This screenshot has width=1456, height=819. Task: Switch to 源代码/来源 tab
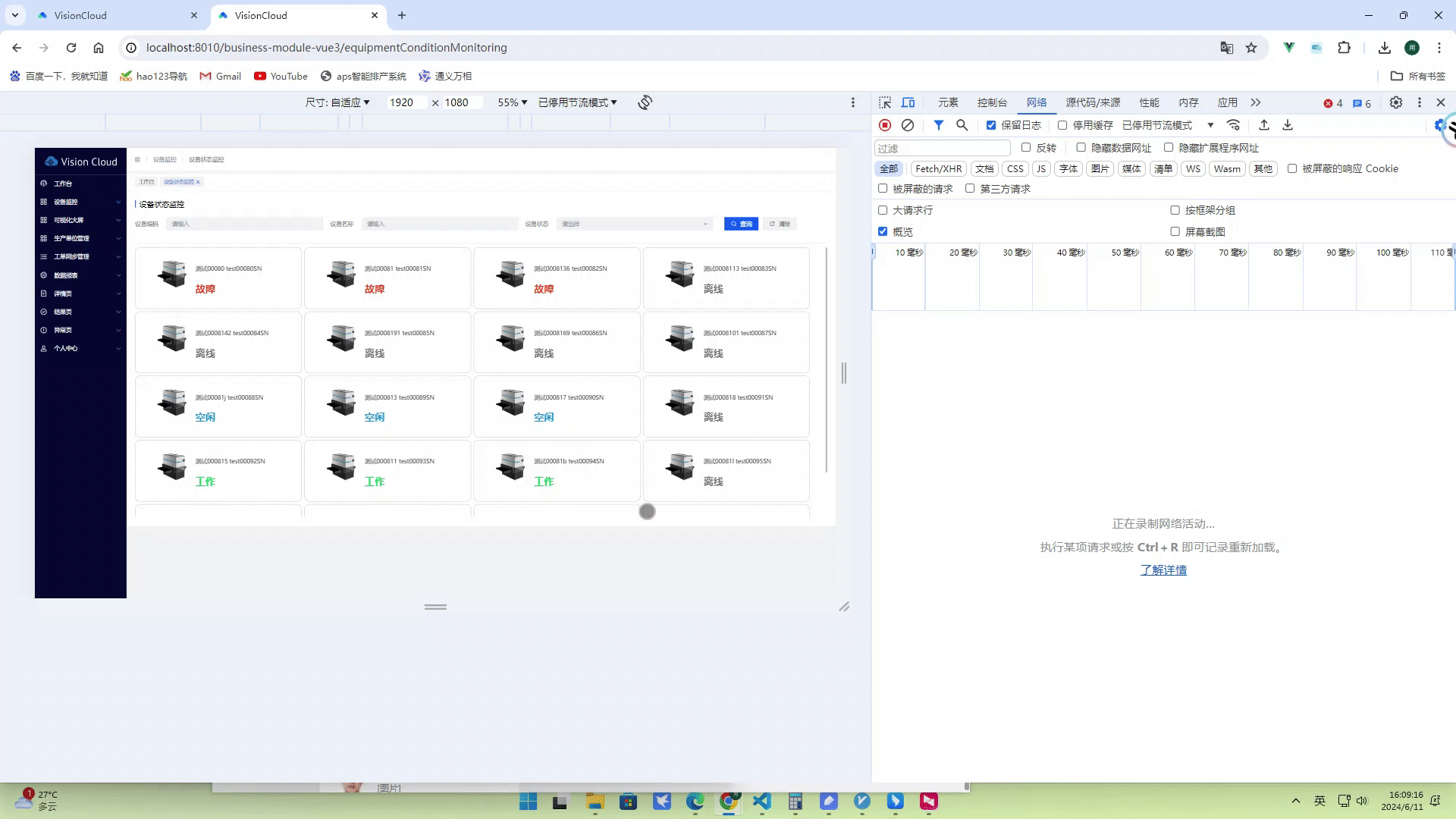(1093, 102)
